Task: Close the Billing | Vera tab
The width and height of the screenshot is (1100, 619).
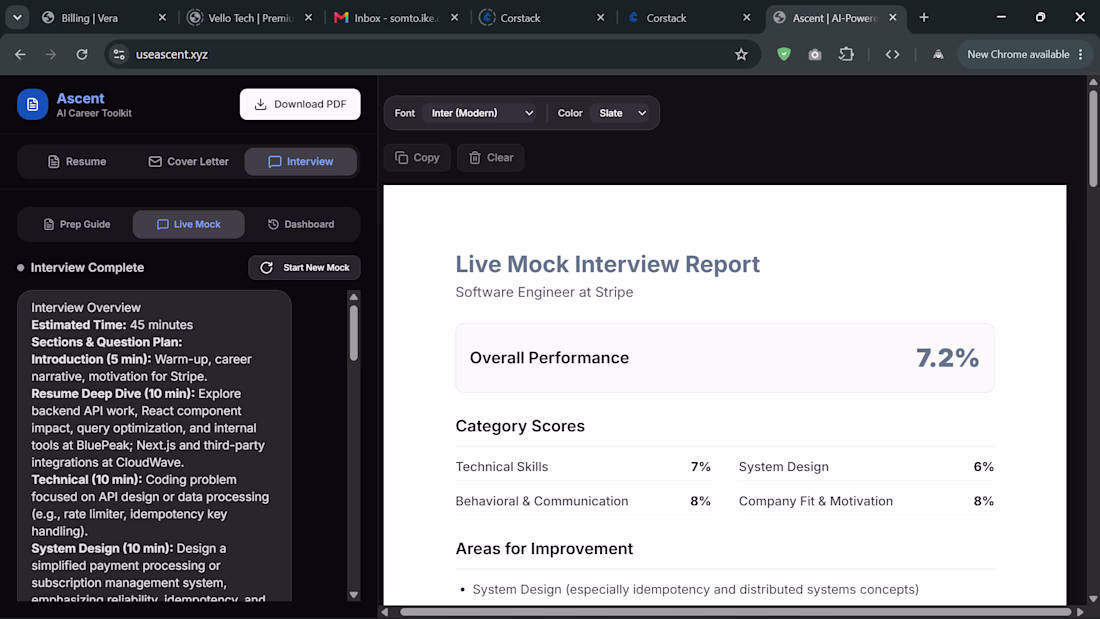Action: click(162, 18)
